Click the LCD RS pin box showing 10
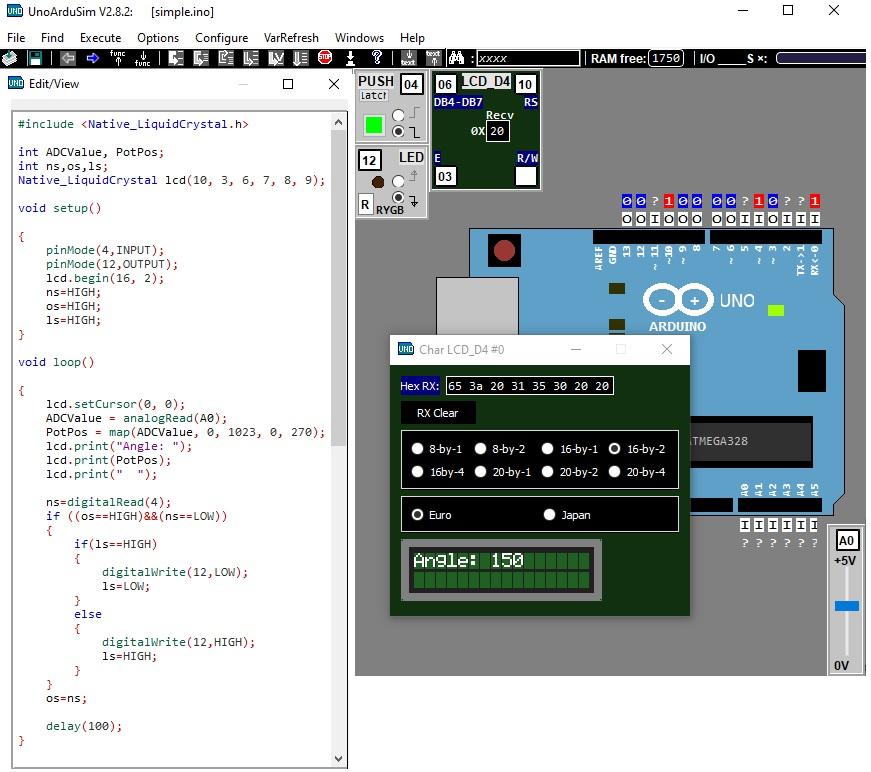 [525, 84]
